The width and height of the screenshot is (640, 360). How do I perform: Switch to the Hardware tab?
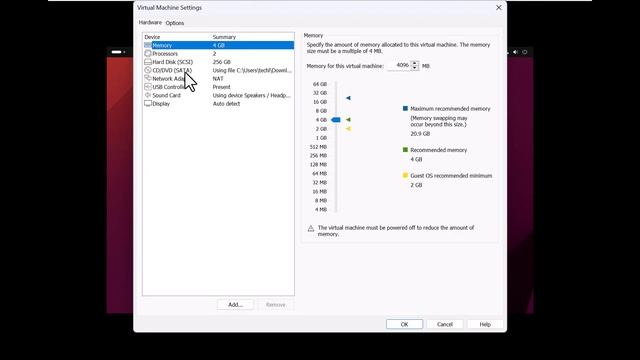click(x=150, y=22)
